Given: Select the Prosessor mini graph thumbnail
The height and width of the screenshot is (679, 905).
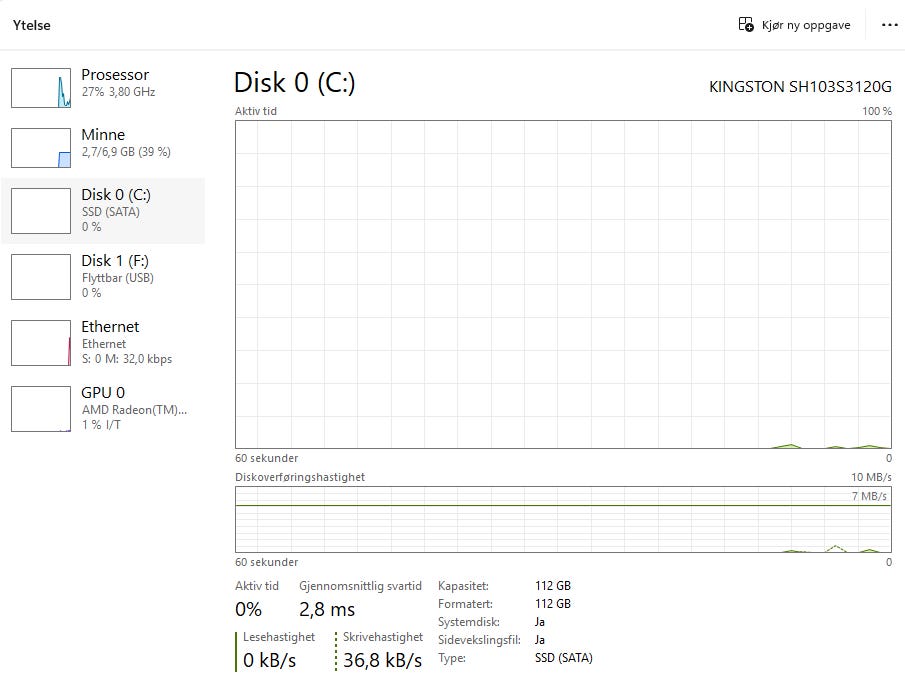Looking at the screenshot, I should pos(41,88).
